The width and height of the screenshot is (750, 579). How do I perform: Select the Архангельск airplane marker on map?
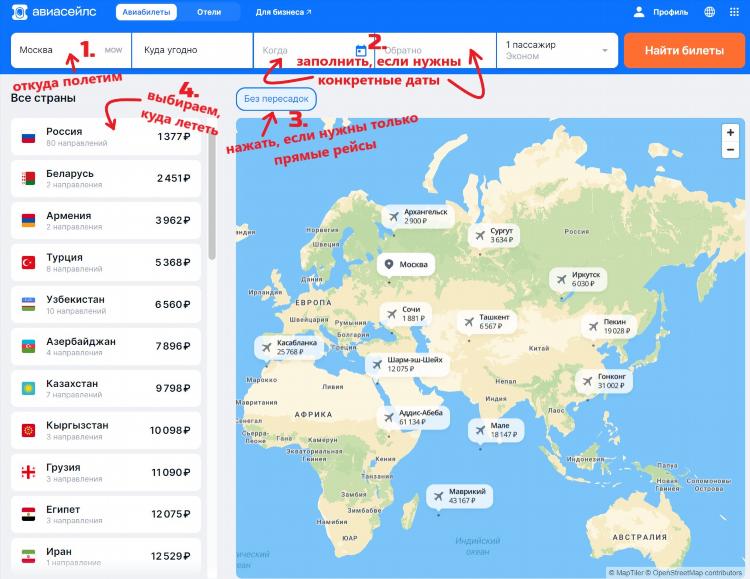coord(394,217)
